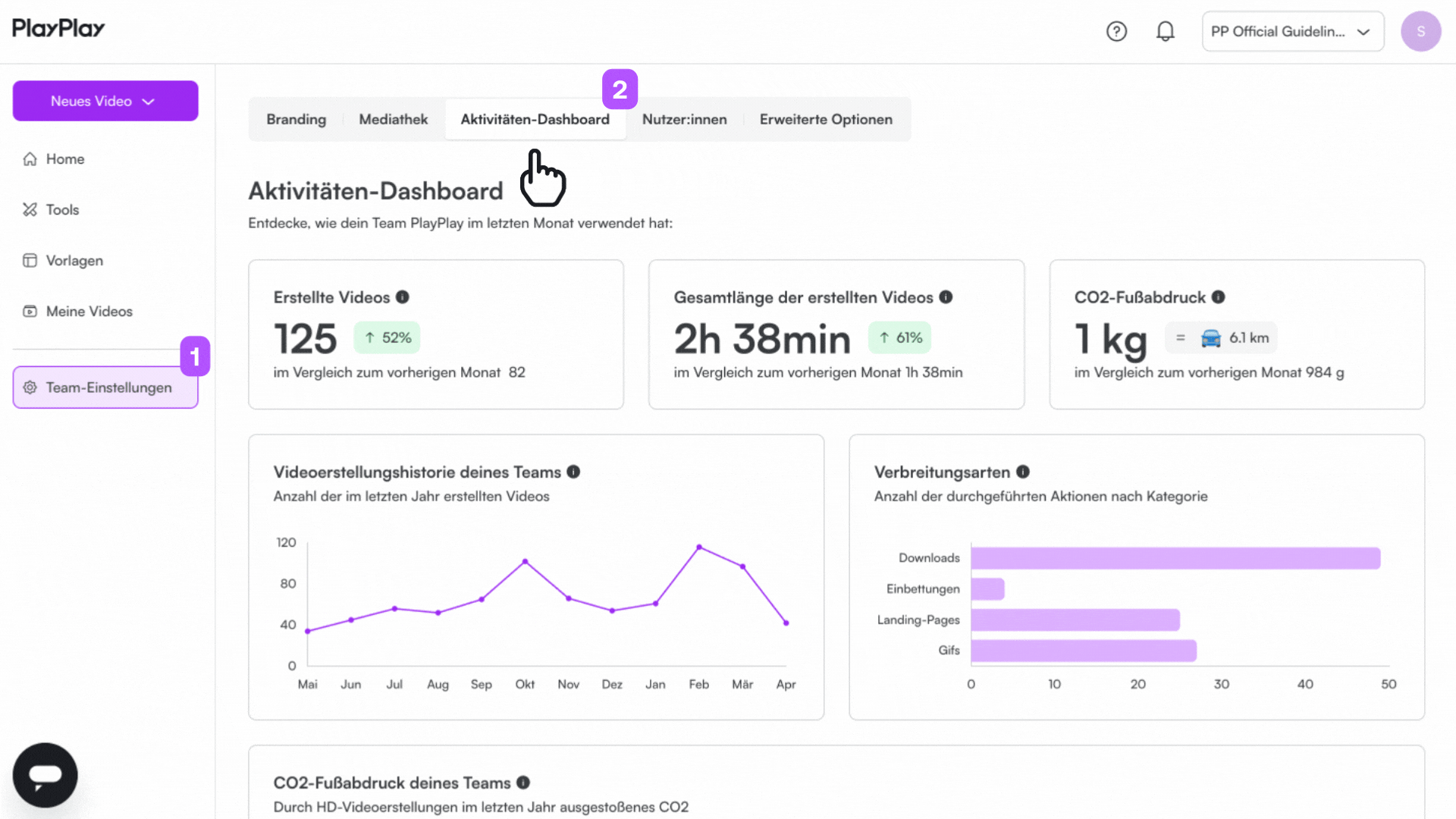This screenshot has width=1456, height=819.
Task: Select the Nutzer:innen tab
Action: click(x=684, y=119)
